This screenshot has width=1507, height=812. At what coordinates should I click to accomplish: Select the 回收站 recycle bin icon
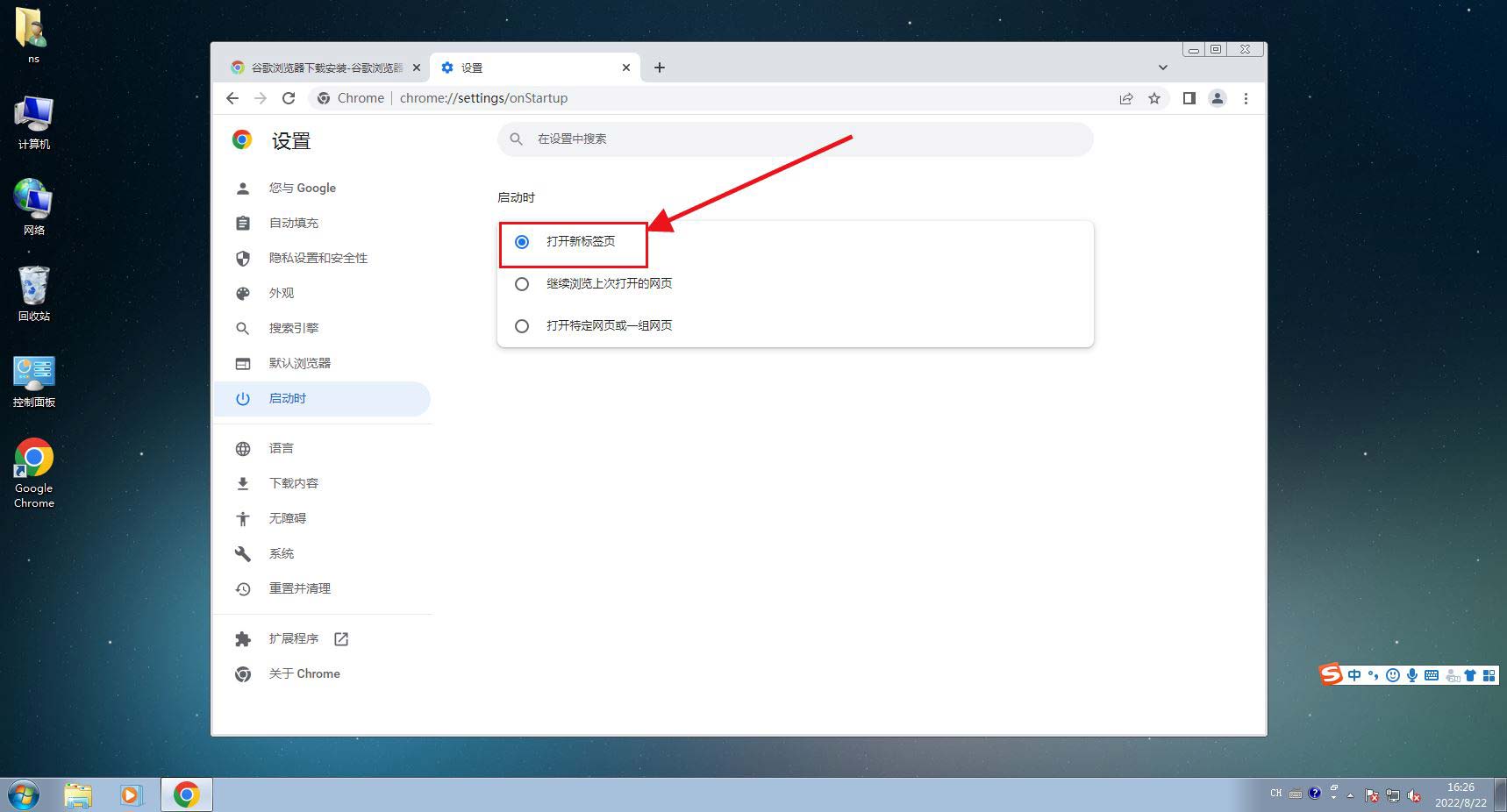33,294
